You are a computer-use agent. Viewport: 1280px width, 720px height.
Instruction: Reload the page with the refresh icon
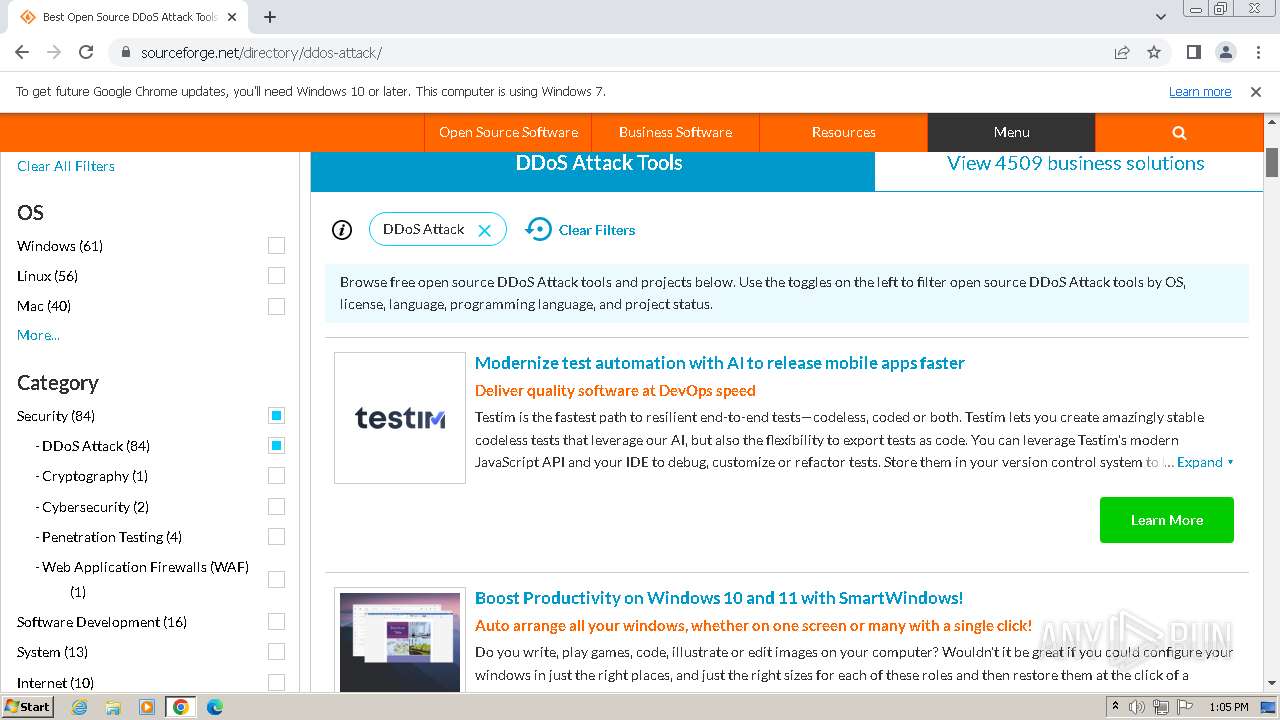[x=86, y=52]
